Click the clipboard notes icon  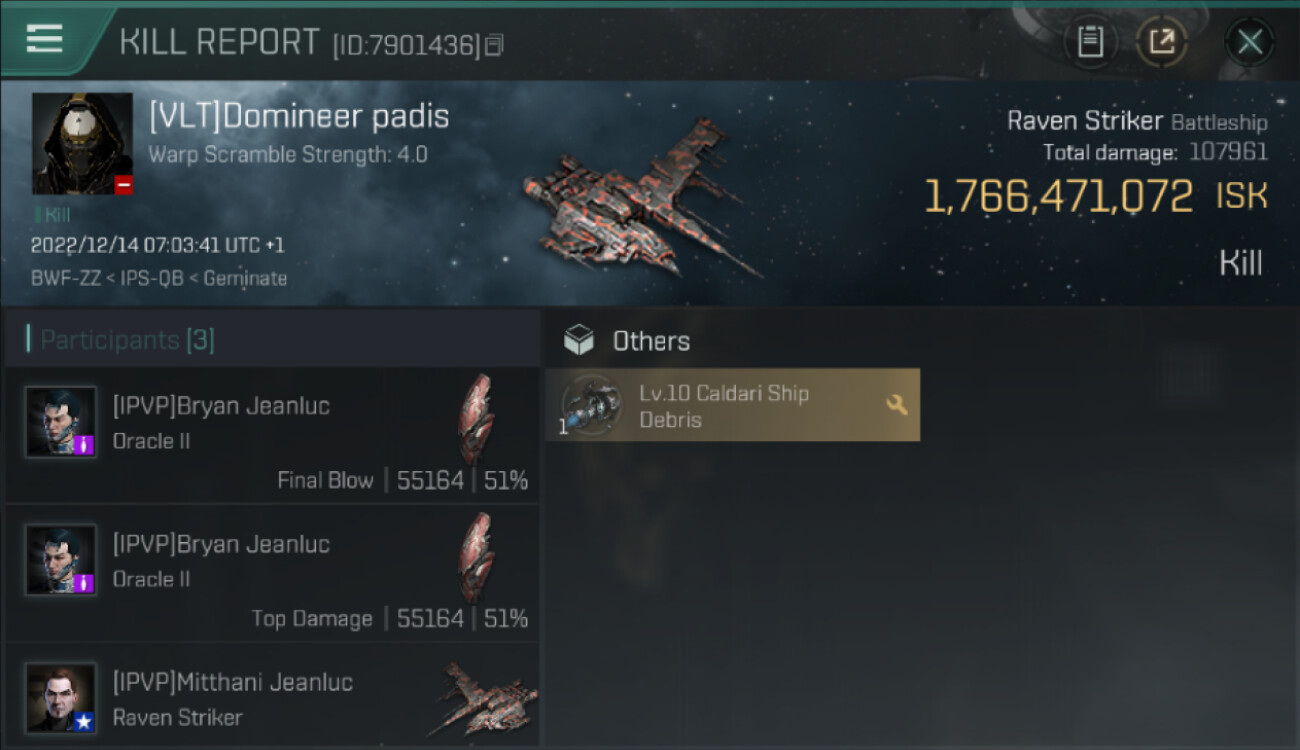[x=1090, y=42]
